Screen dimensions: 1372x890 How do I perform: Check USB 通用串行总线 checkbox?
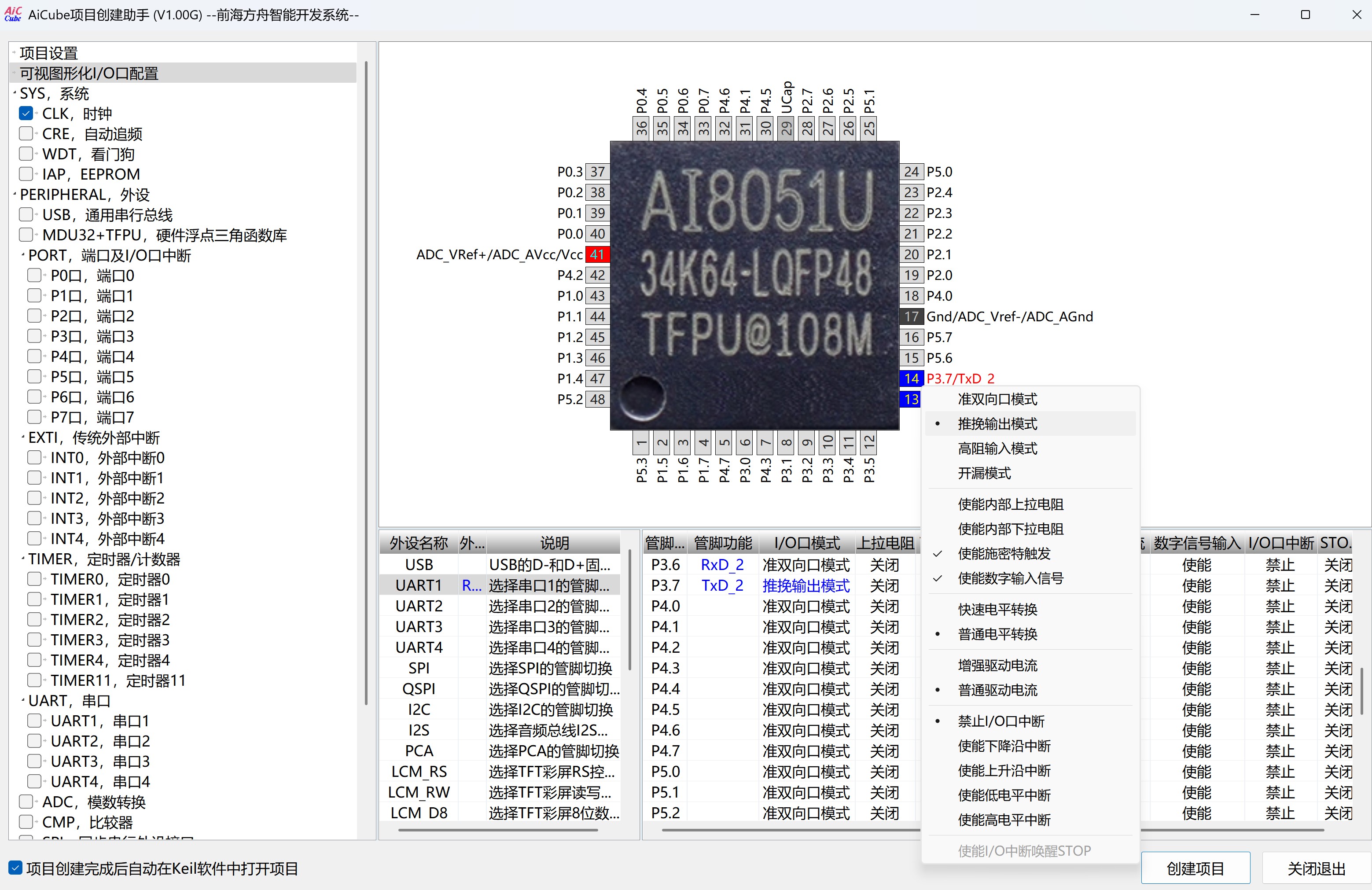point(26,215)
